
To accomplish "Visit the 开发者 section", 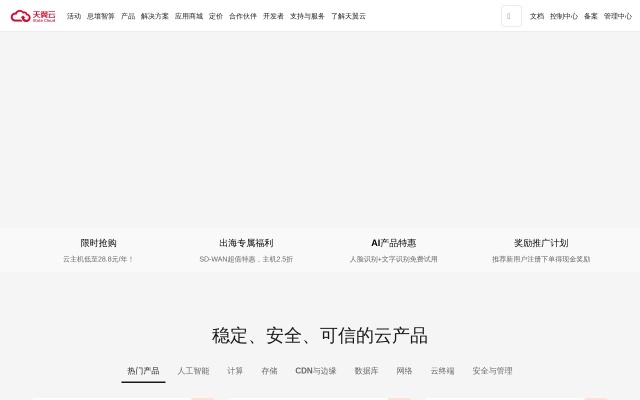I will click(x=273, y=16).
